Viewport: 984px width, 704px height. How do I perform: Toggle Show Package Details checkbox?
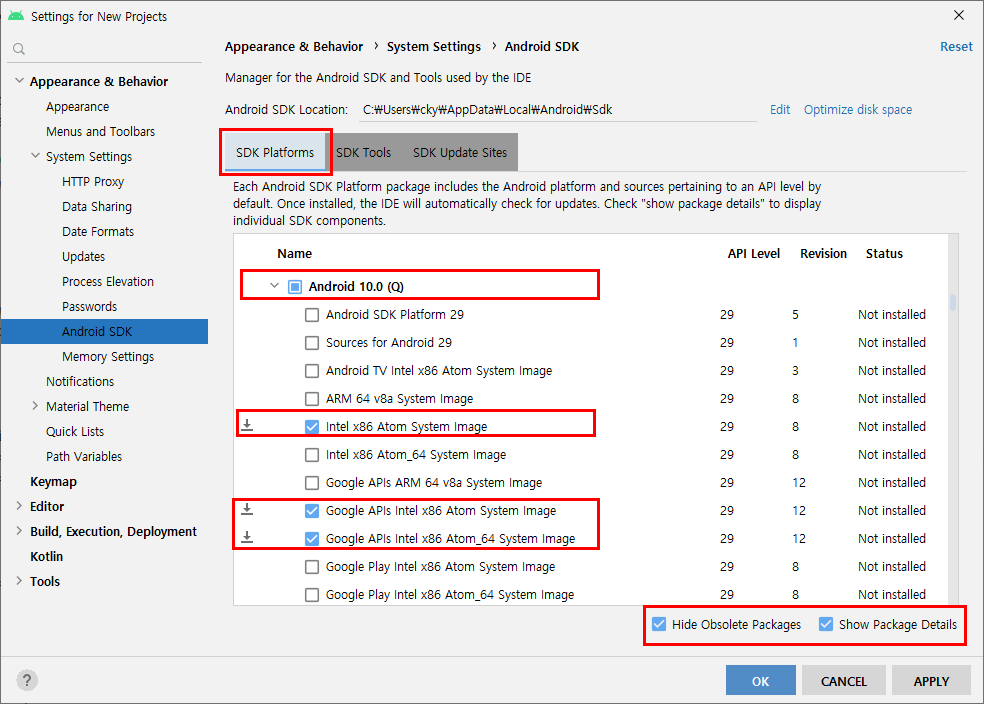[x=826, y=624]
